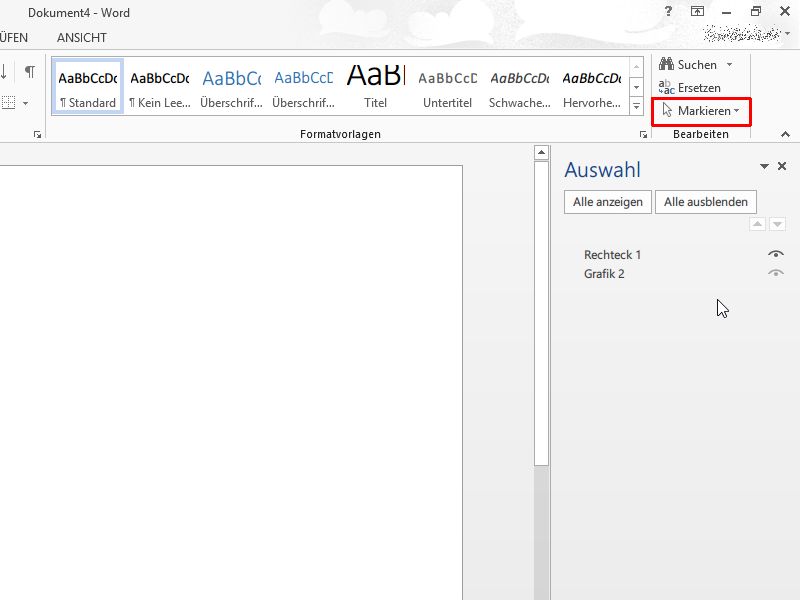Click the borders grid icon
The width and height of the screenshot is (800, 600).
click(x=8, y=103)
